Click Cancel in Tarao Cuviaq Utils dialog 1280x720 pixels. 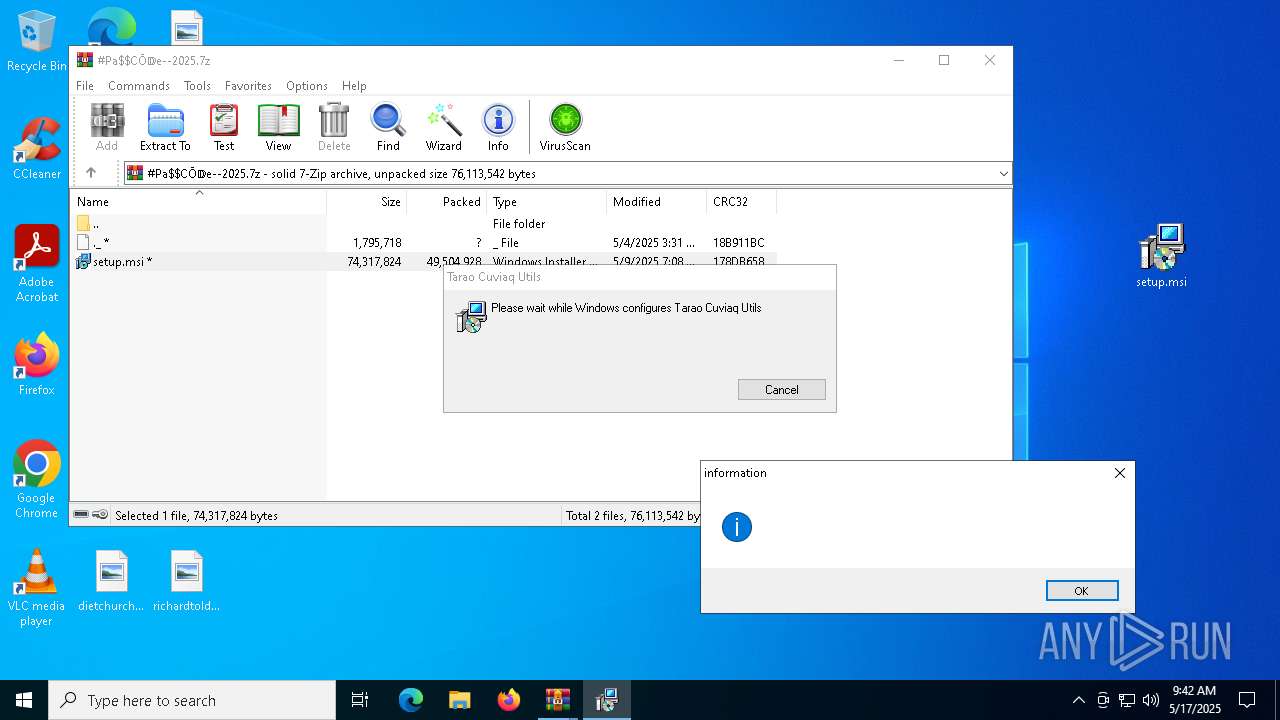782,390
